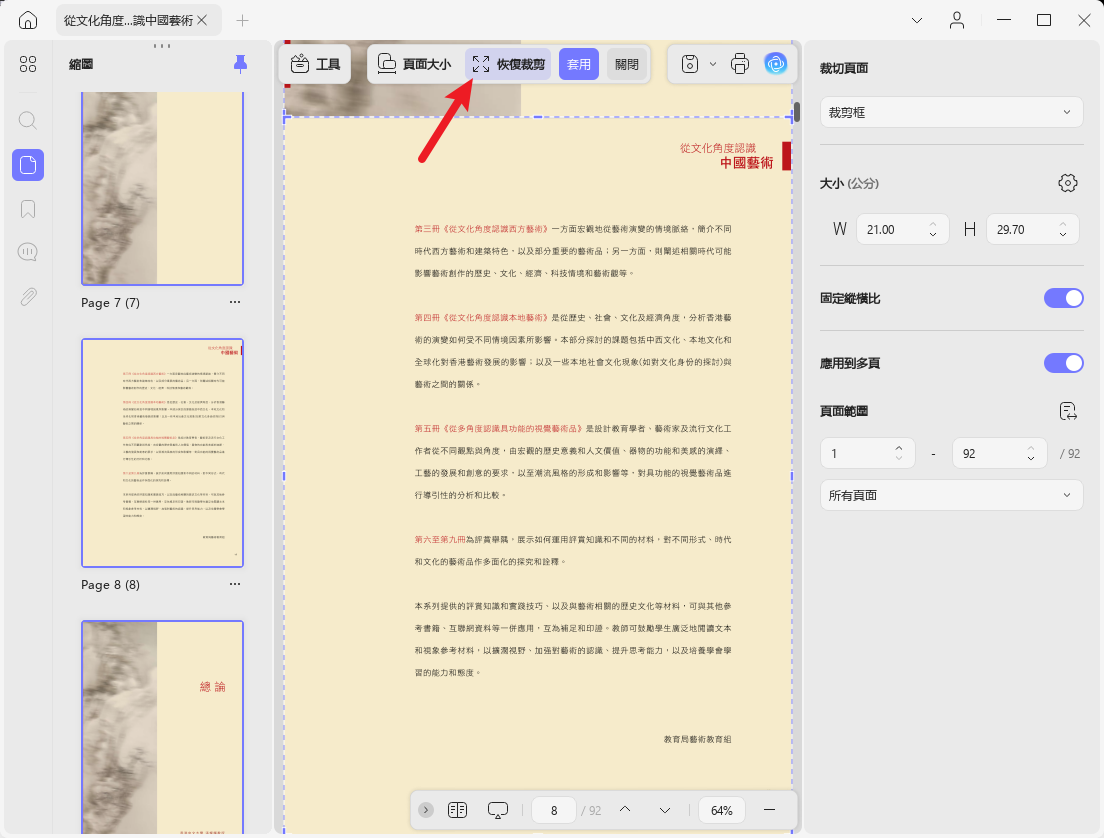Go to next page down arrow
This screenshot has width=1104, height=838.
tap(665, 810)
